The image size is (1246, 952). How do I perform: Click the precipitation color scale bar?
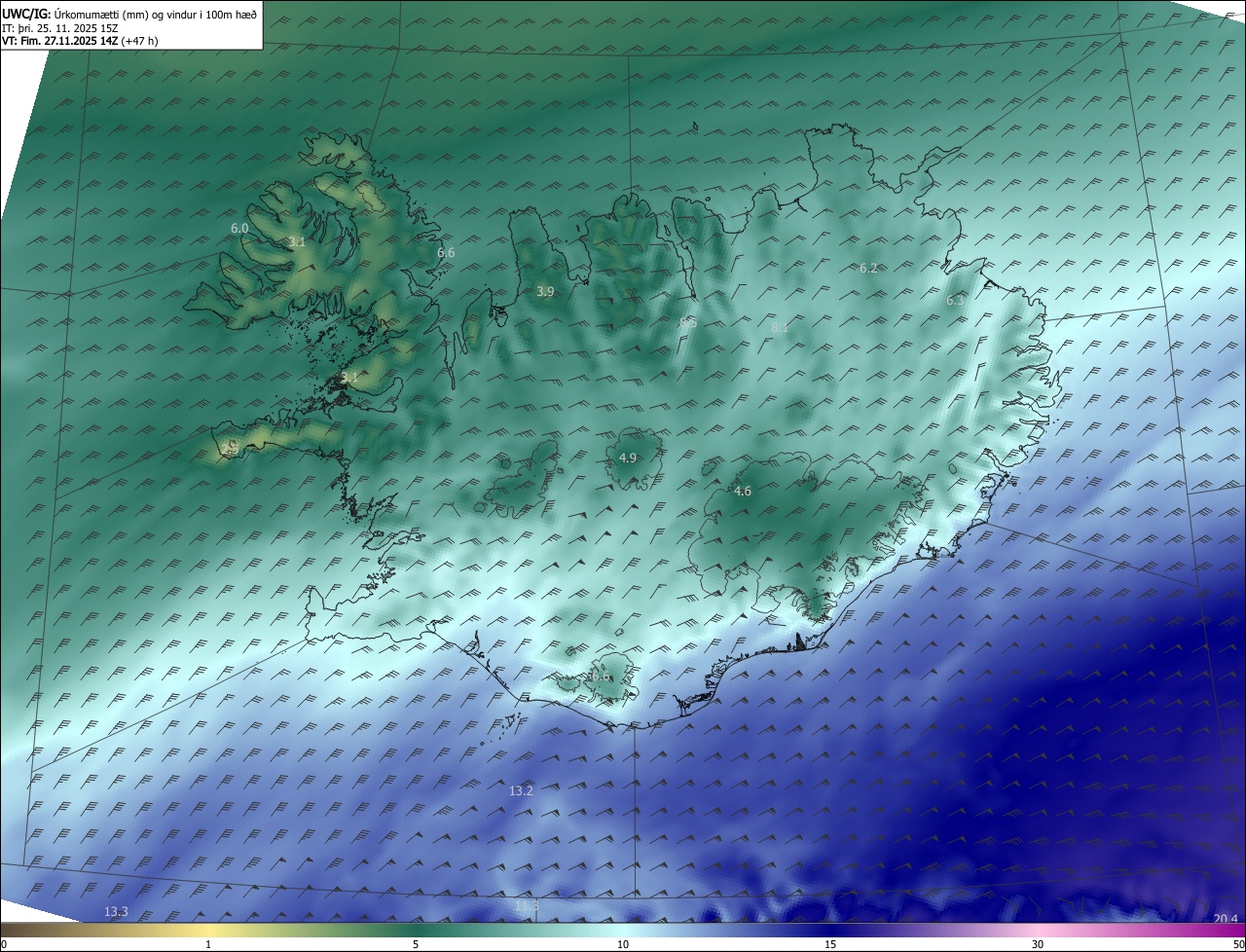click(x=623, y=930)
